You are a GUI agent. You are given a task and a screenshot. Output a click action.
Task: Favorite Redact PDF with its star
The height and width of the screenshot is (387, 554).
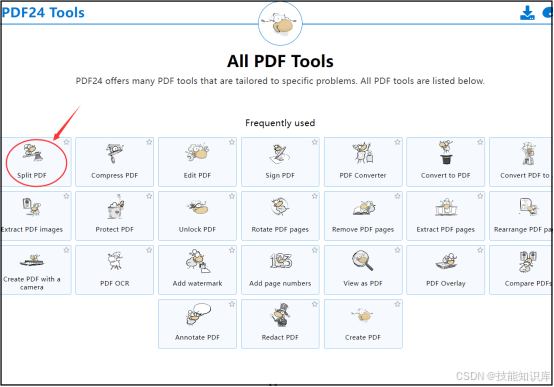pyautogui.click(x=314, y=304)
